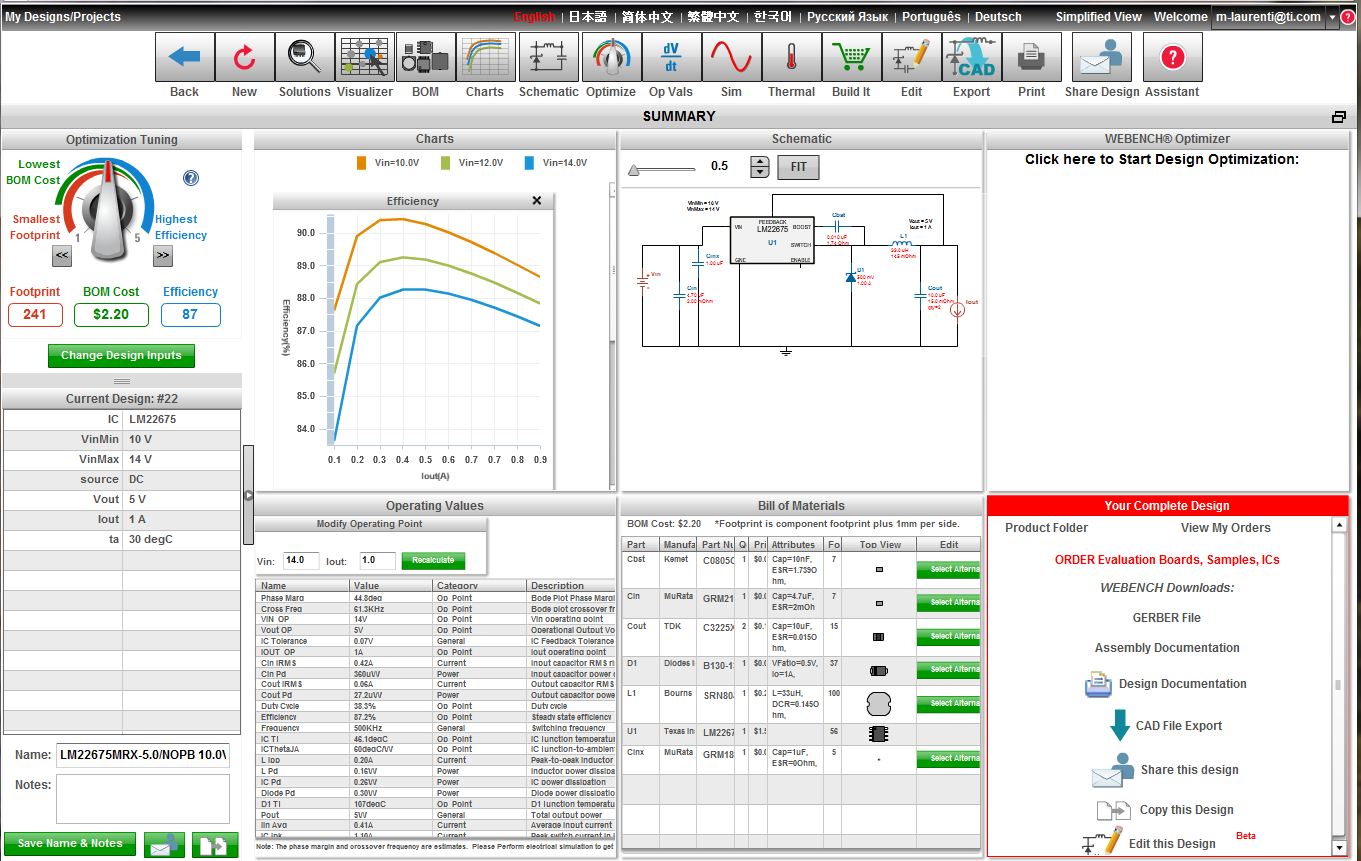Open the Visualizer tool
1361x861 pixels.
[365, 57]
